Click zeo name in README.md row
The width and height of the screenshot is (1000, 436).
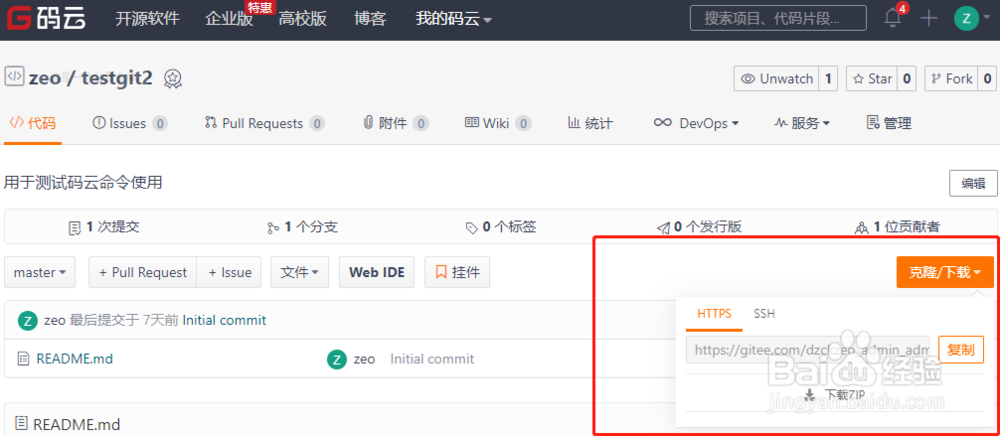tap(364, 359)
